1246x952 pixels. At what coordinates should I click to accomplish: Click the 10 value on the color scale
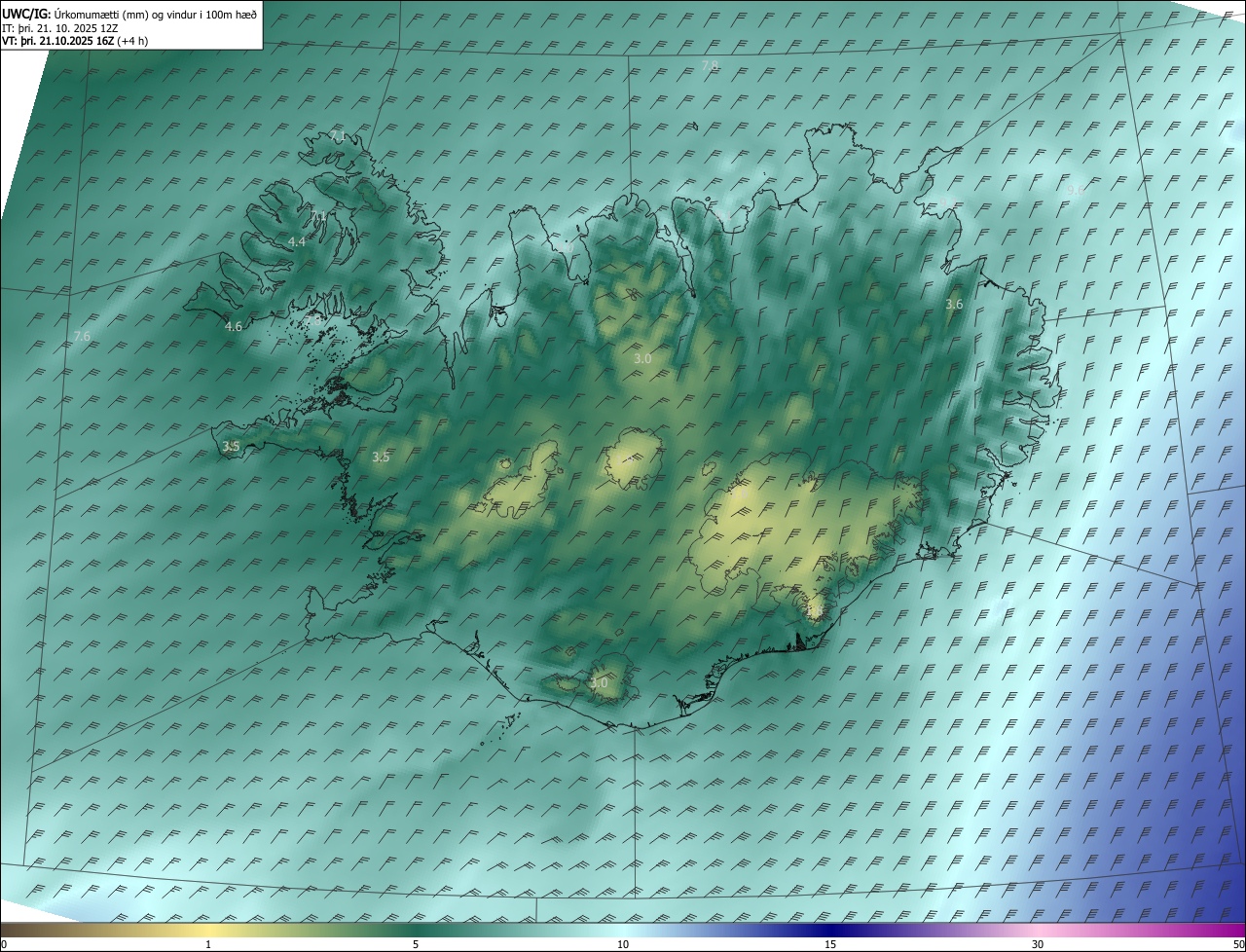[623, 944]
